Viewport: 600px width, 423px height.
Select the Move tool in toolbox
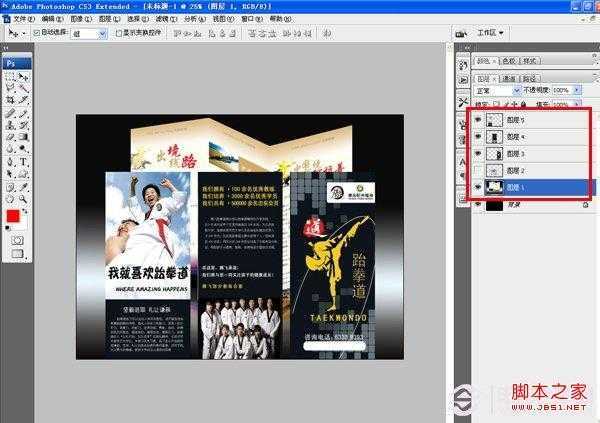point(23,77)
